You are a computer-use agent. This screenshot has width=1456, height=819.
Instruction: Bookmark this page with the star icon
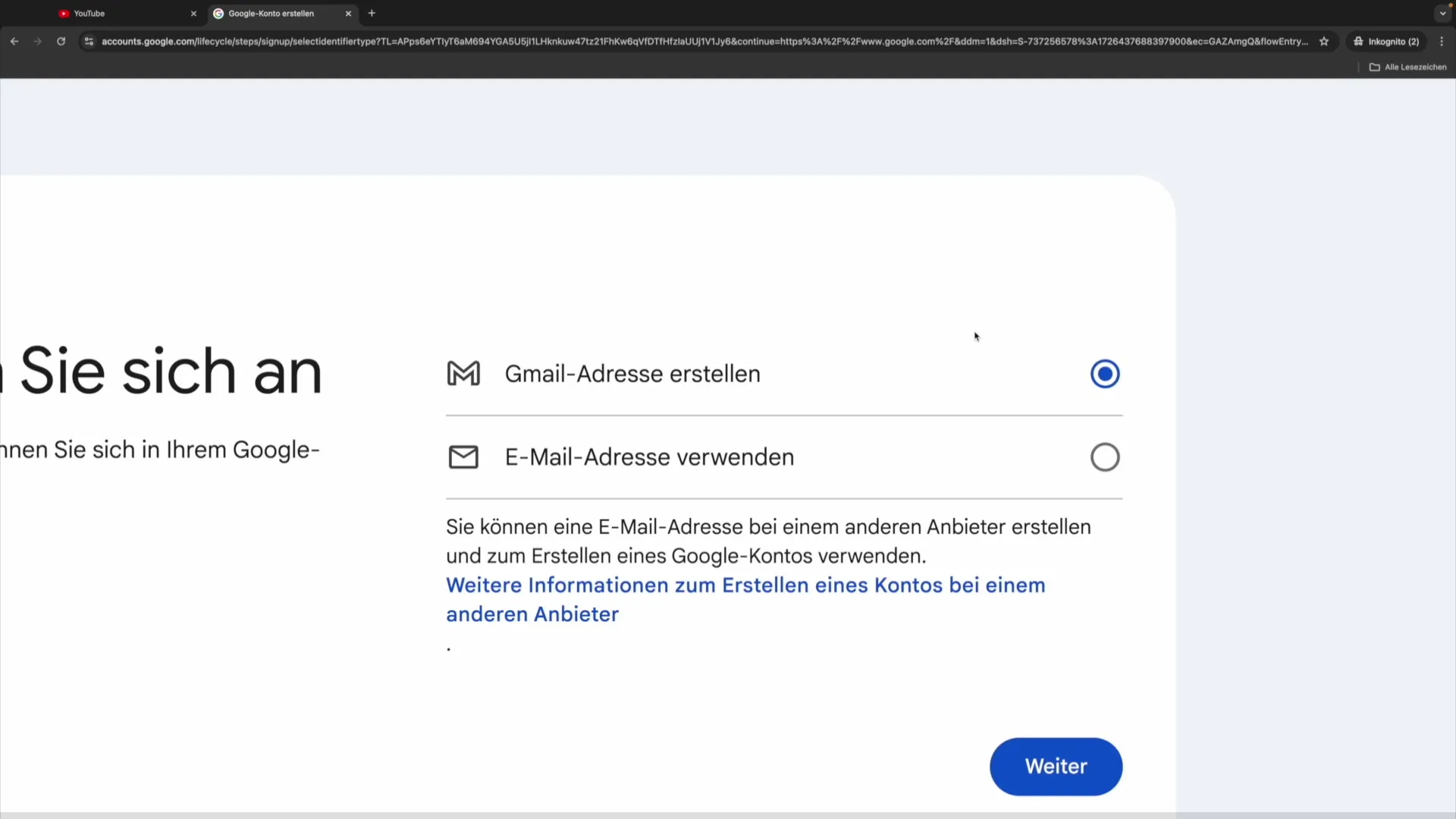point(1324,41)
